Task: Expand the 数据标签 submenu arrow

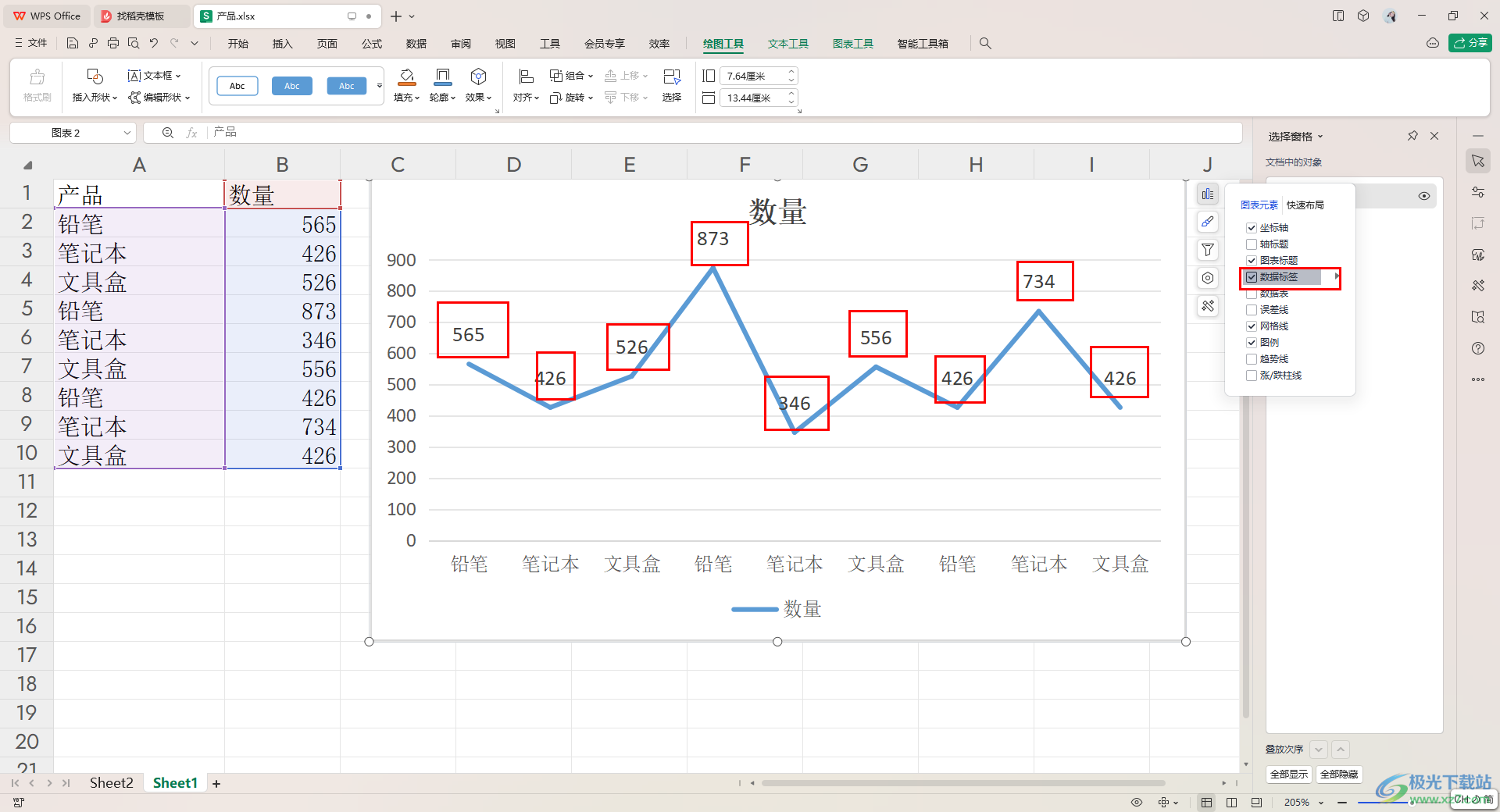Action: [1337, 276]
